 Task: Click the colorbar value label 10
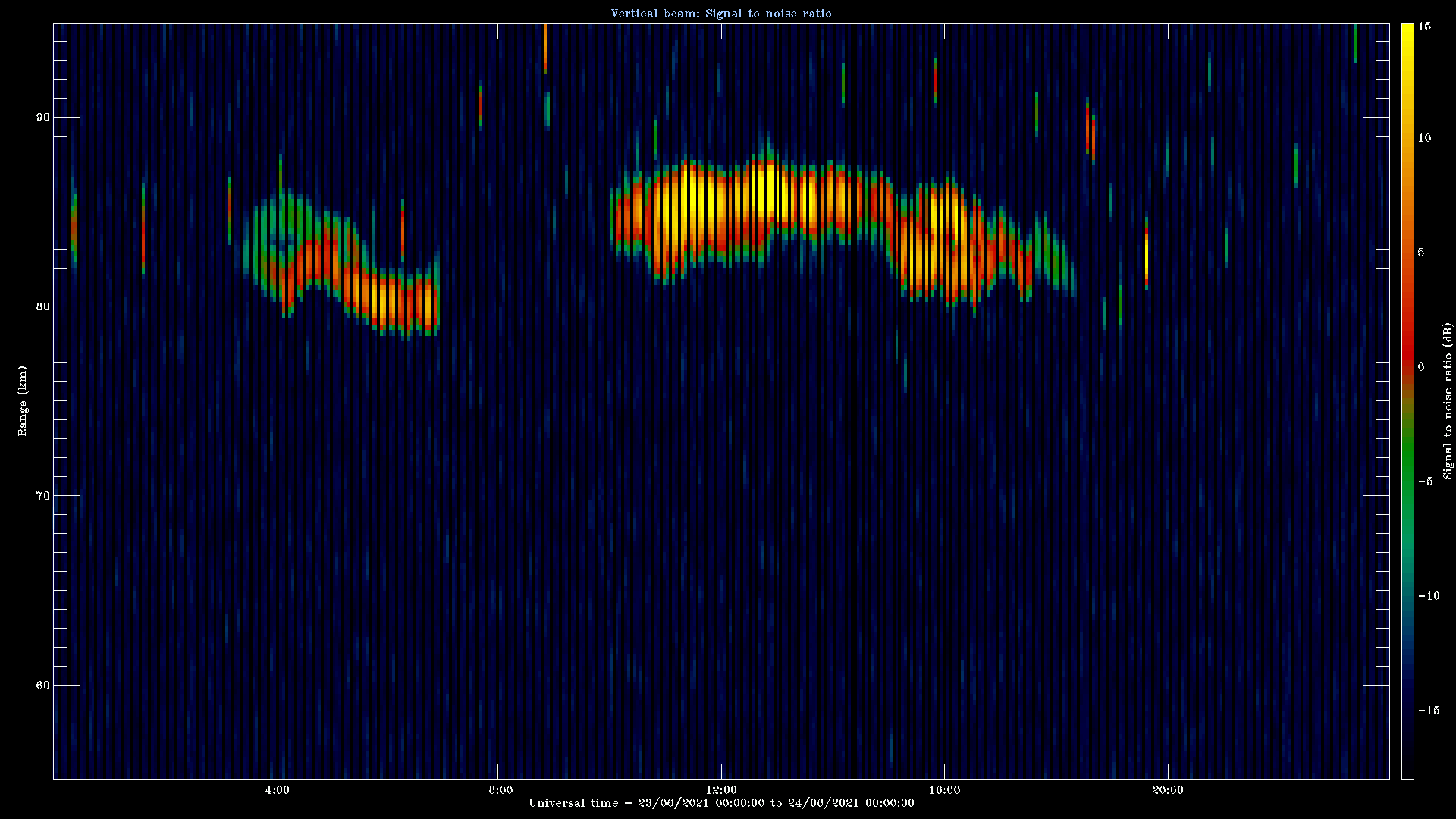point(1424,138)
